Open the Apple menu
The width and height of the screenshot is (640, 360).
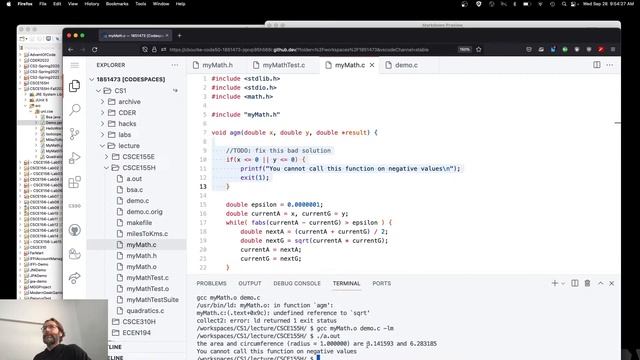coord(9,4)
